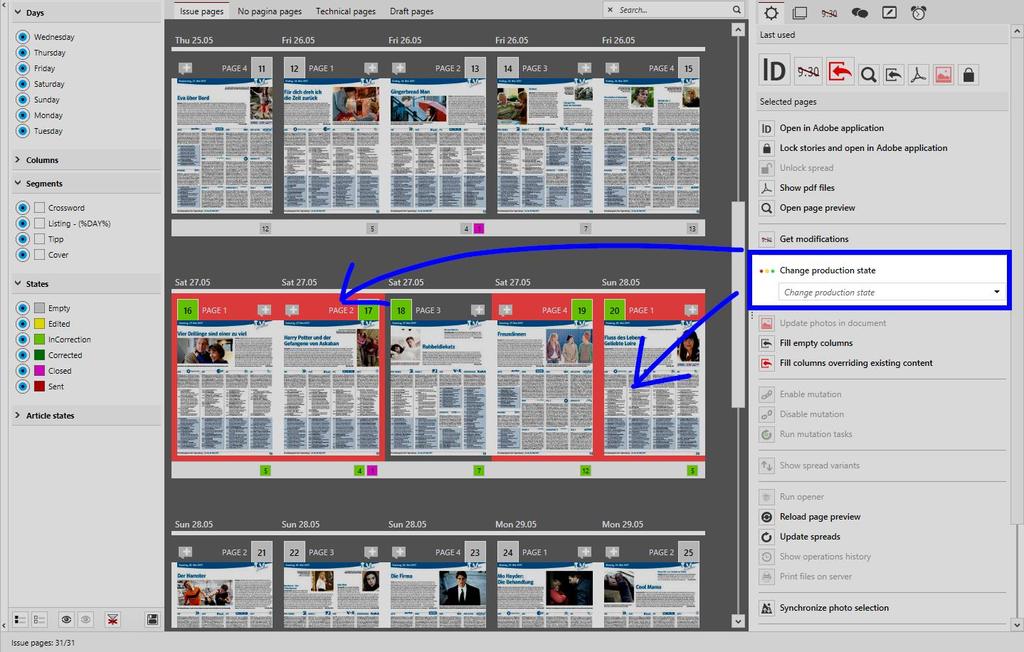This screenshot has width=1024, height=652.
Task: Check the Listing - (%DAY%) segment checkbox
Action: (39, 223)
